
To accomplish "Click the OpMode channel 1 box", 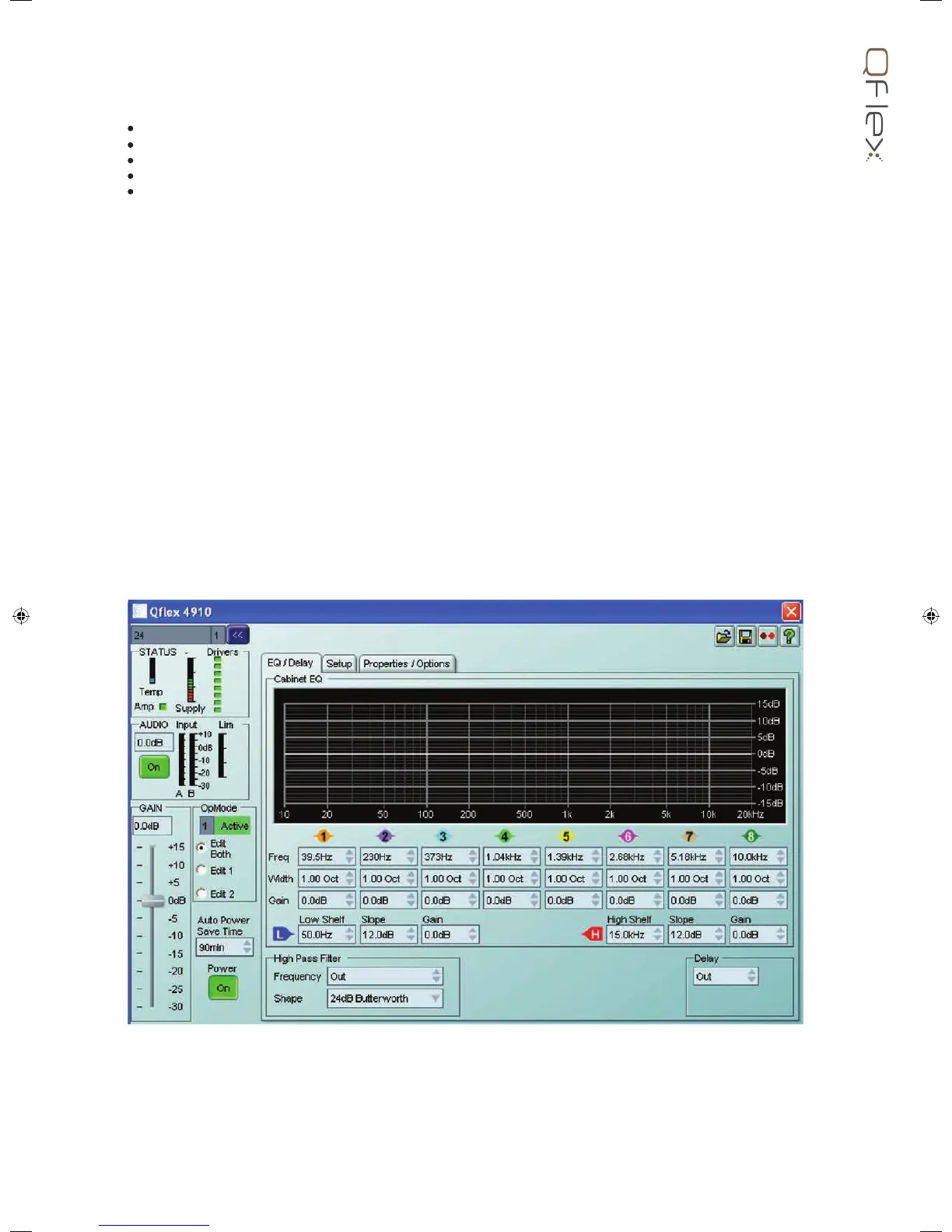I will coord(205,826).
